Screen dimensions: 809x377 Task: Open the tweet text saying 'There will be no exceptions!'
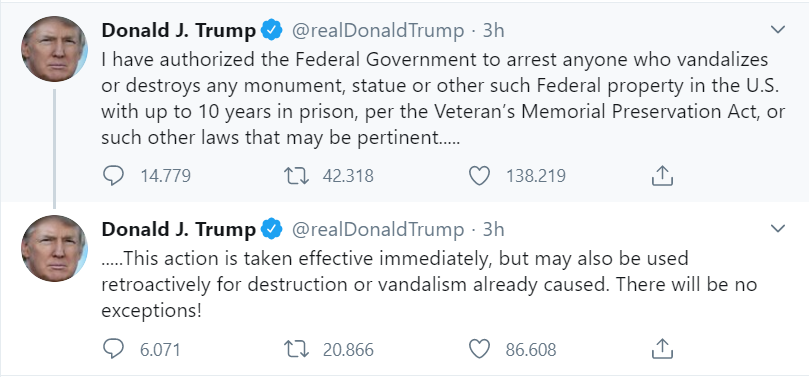(x=429, y=285)
